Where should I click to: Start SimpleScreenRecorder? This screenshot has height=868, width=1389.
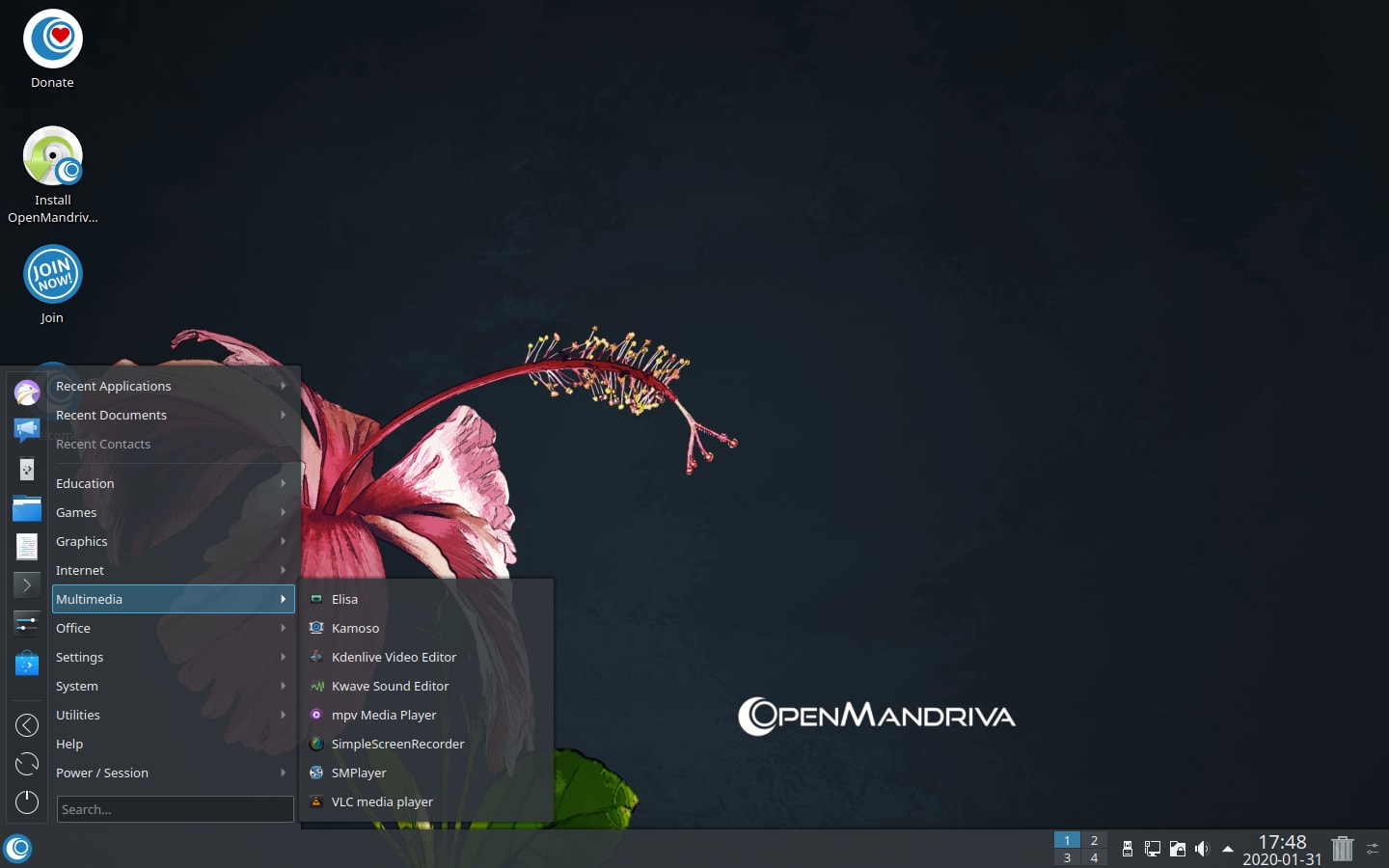pos(397,744)
